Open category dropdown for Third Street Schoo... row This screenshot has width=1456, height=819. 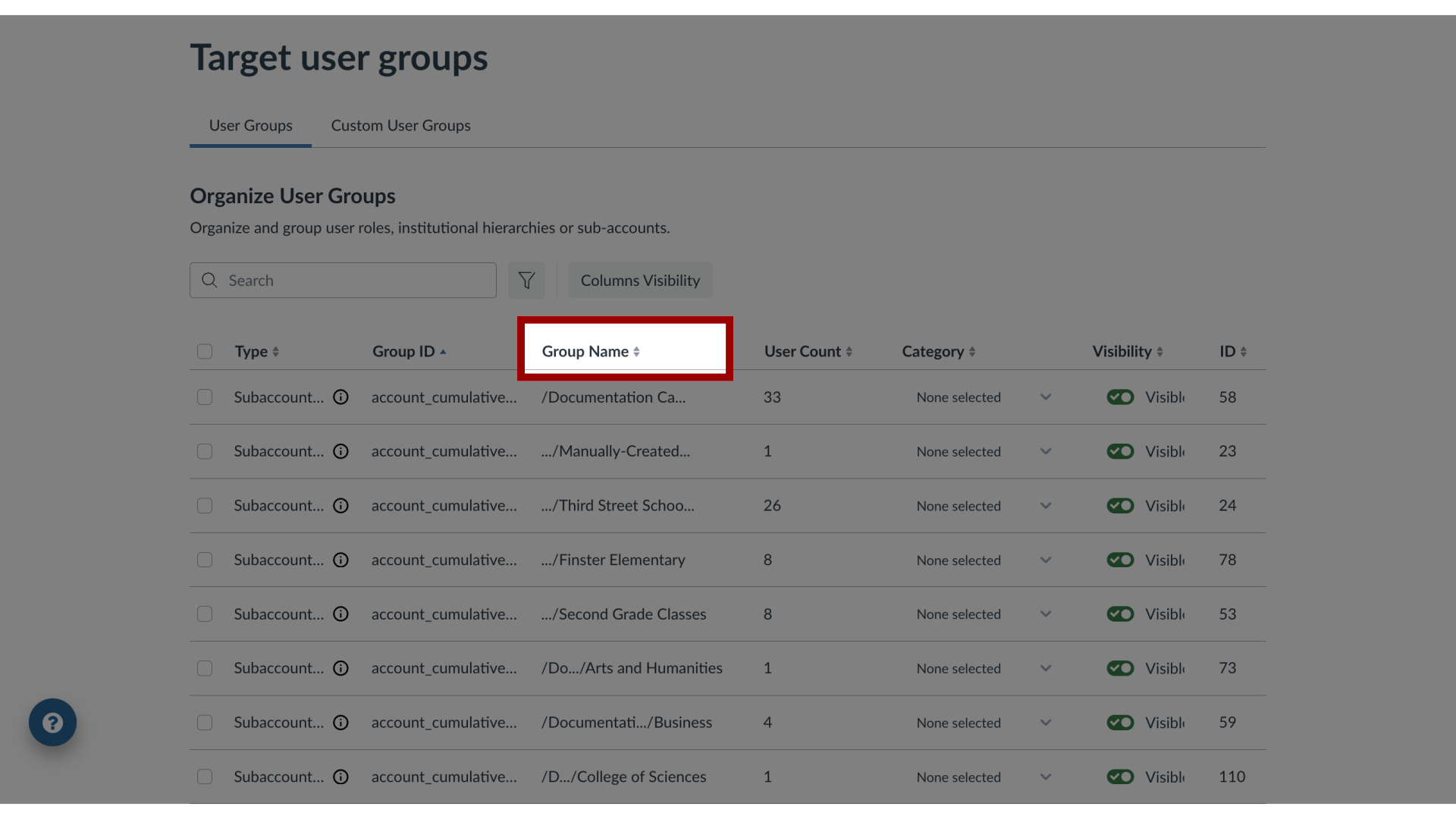pos(984,506)
